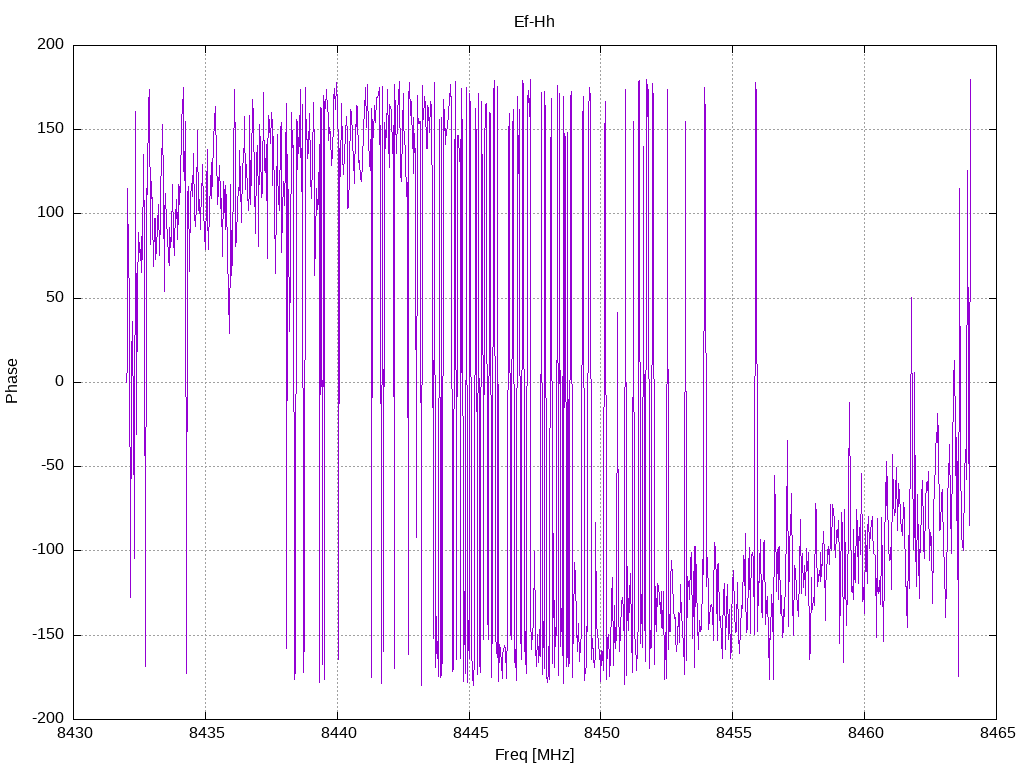1024x768 pixels.
Task: Click the 'Freq [MHz]' x-axis label
Action: click(x=534, y=755)
